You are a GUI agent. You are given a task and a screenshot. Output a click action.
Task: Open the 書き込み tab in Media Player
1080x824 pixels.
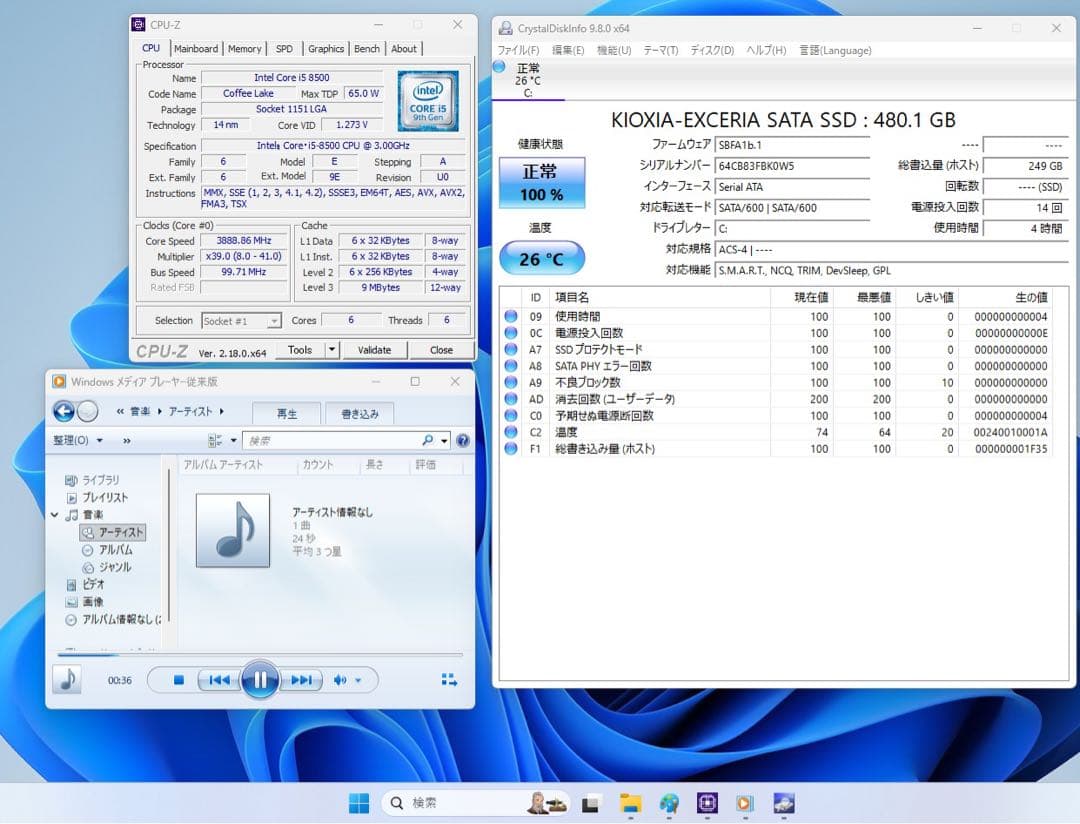pos(360,413)
